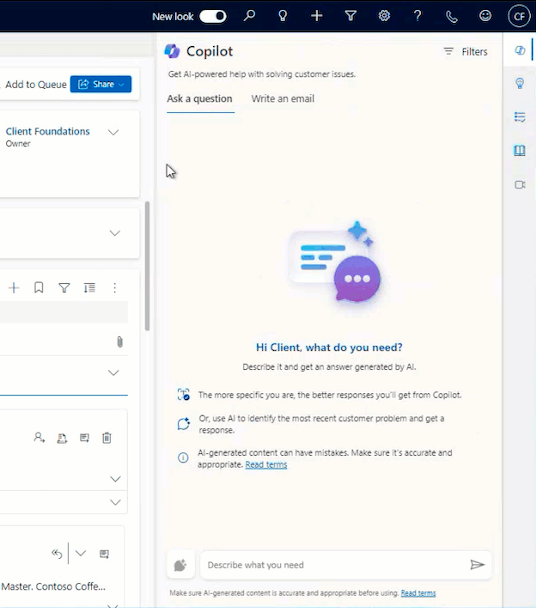Expand the Client Foundations owner chevron
Image resolution: width=536 pixels, height=608 pixels.
pyautogui.click(x=113, y=132)
